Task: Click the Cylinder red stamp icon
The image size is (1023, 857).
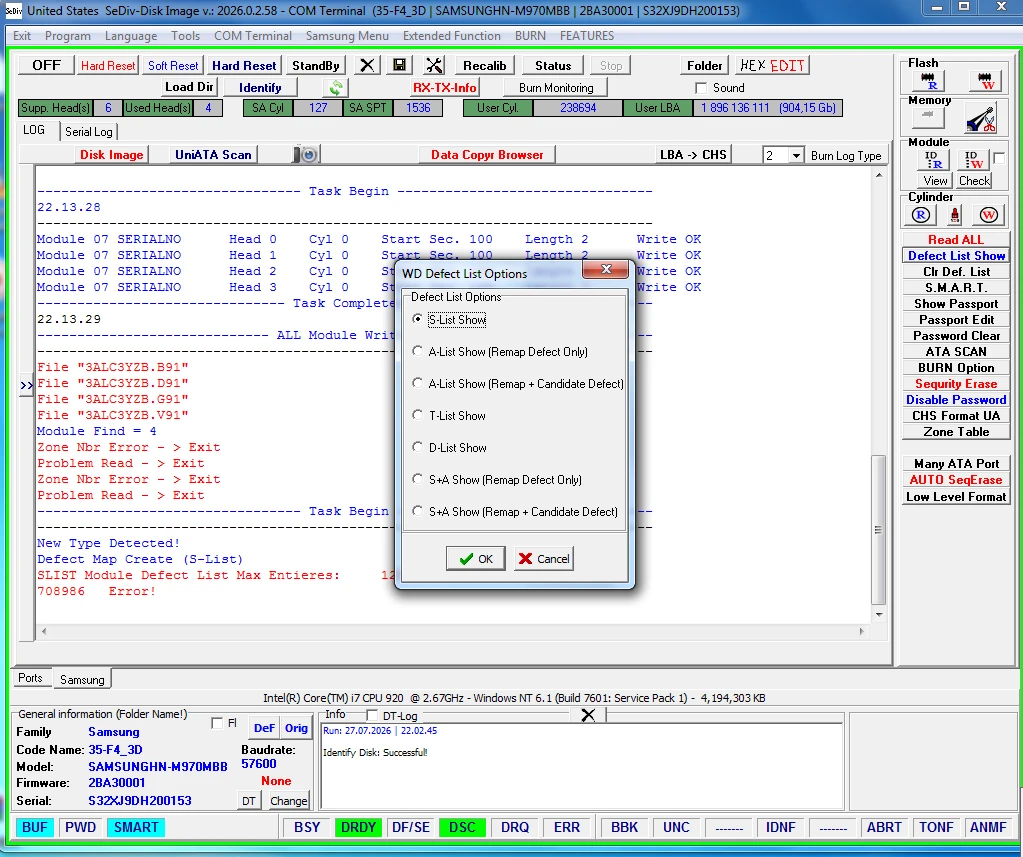Action: tap(954, 215)
